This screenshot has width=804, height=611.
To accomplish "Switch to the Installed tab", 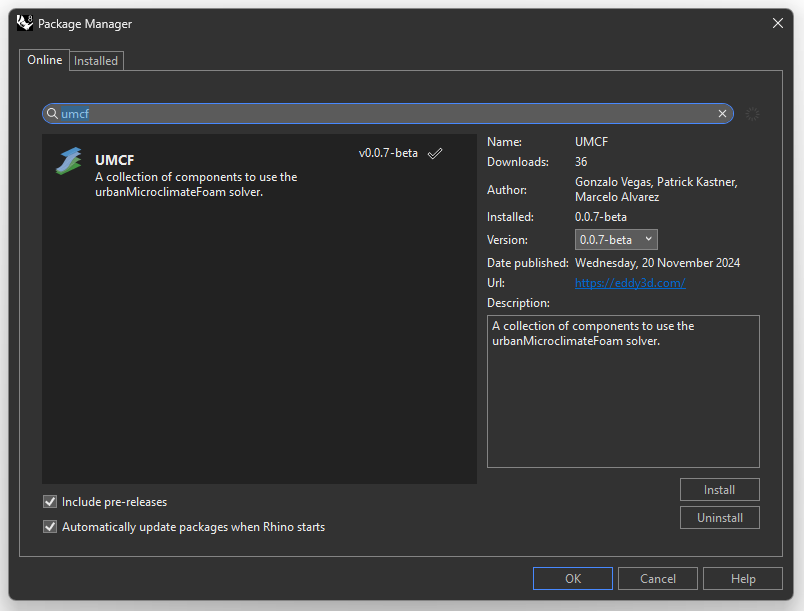I will 96,61.
